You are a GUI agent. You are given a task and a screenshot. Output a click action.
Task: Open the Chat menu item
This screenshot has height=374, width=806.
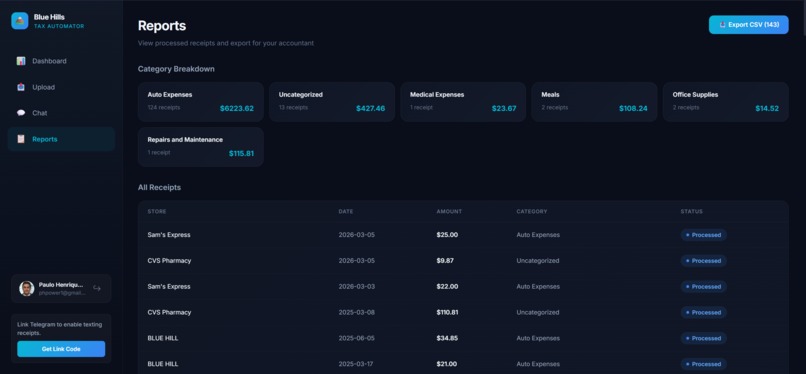click(61, 113)
